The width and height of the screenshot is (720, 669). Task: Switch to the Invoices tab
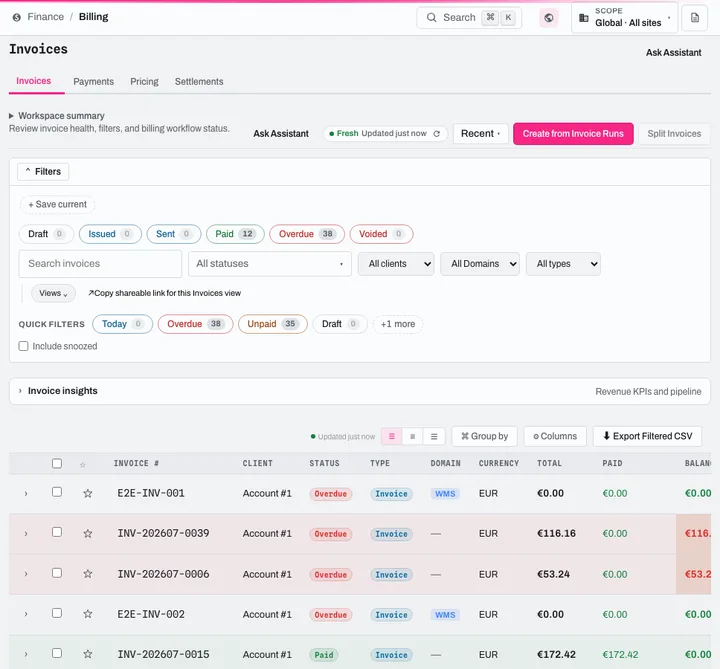coord(34,81)
